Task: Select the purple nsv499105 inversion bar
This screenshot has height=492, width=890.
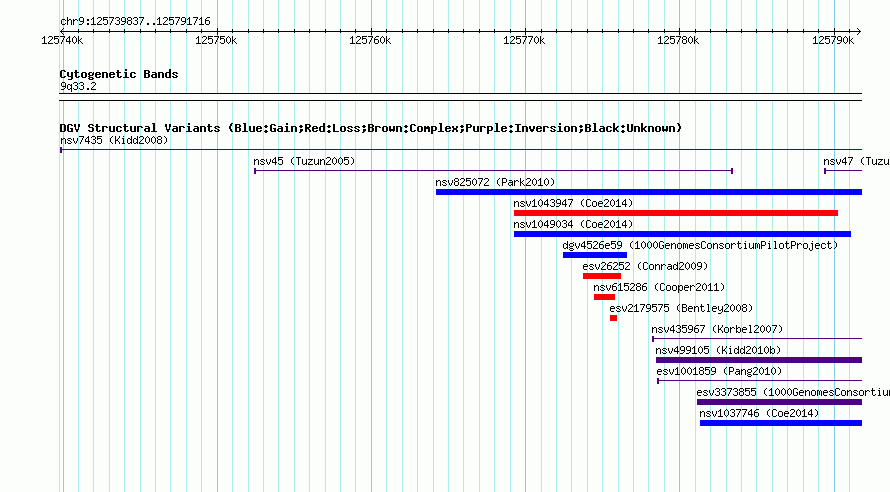Action: 759,360
